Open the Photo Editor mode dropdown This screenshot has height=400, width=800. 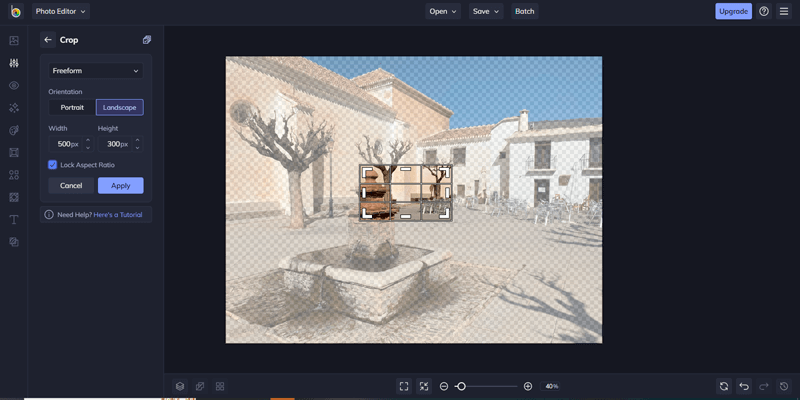point(61,11)
